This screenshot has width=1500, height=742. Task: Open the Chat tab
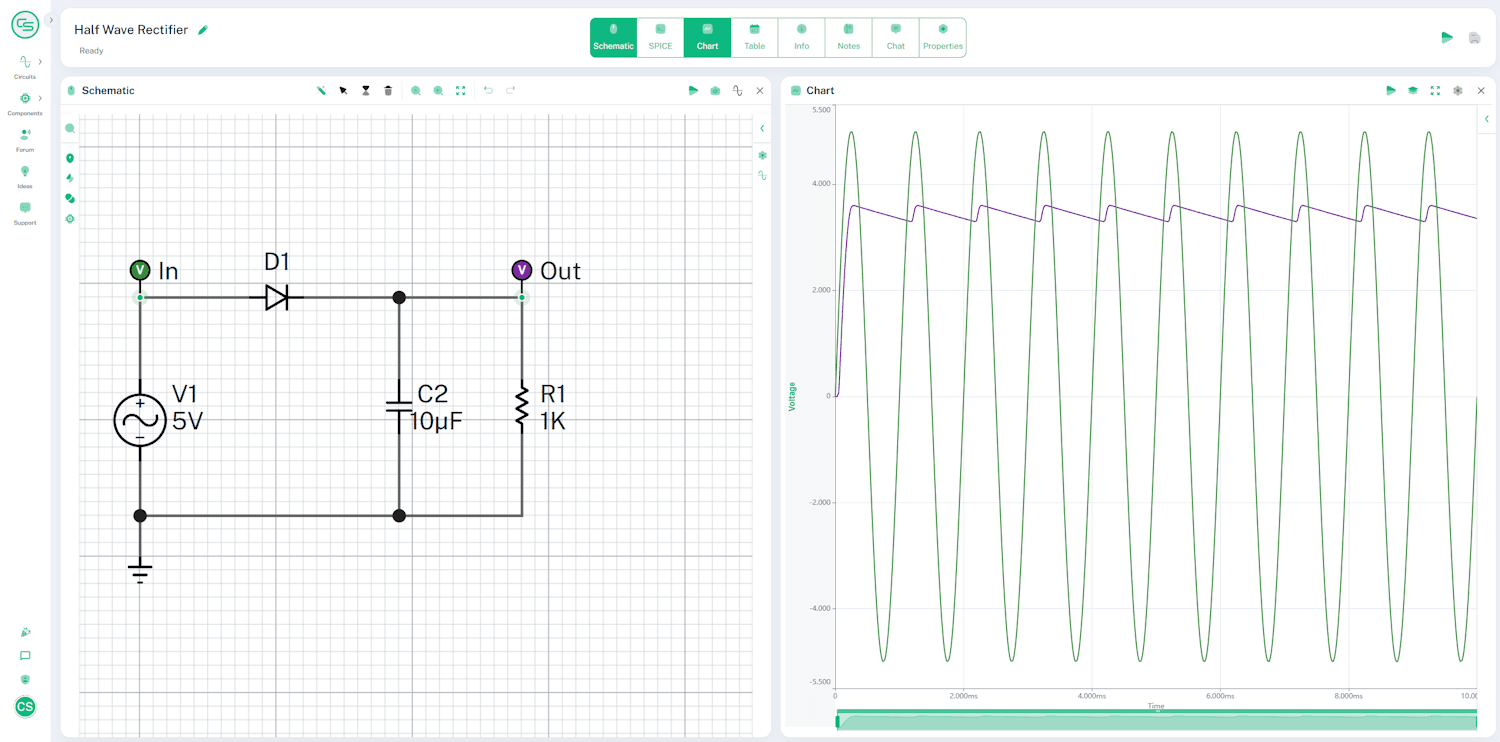coord(895,37)
